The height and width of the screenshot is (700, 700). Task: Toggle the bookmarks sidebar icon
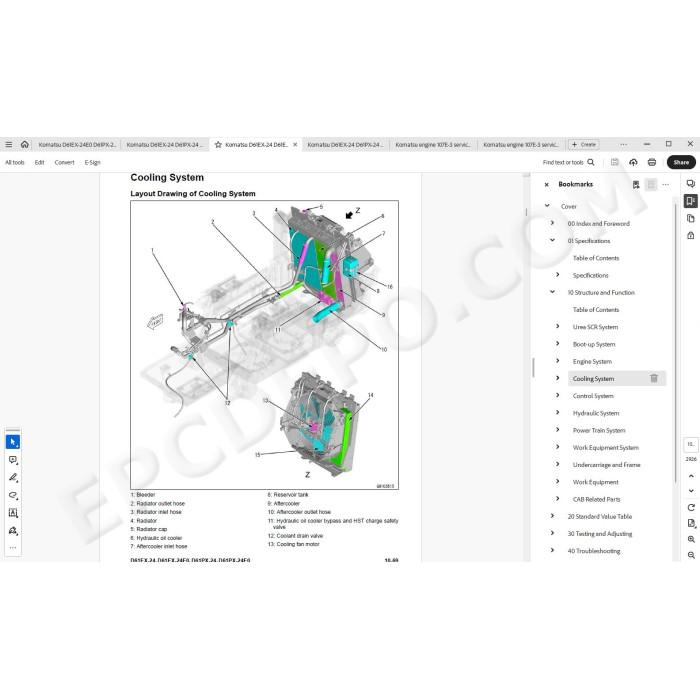coord(691,201)
